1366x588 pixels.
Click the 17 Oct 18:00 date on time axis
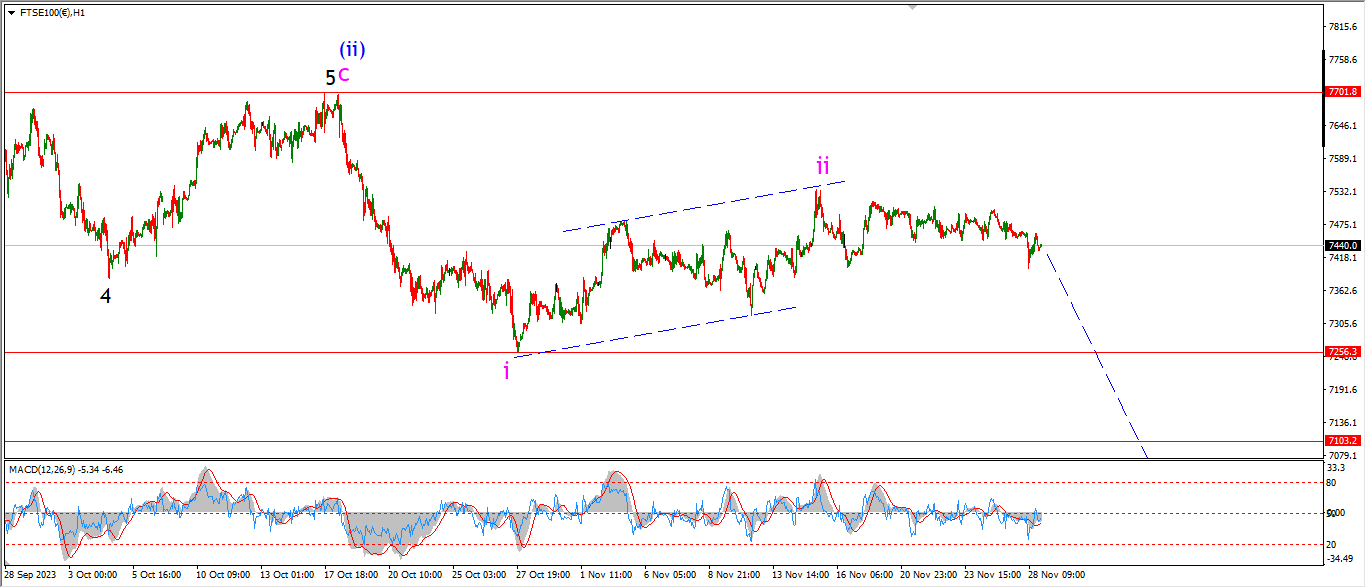point(350,575)
